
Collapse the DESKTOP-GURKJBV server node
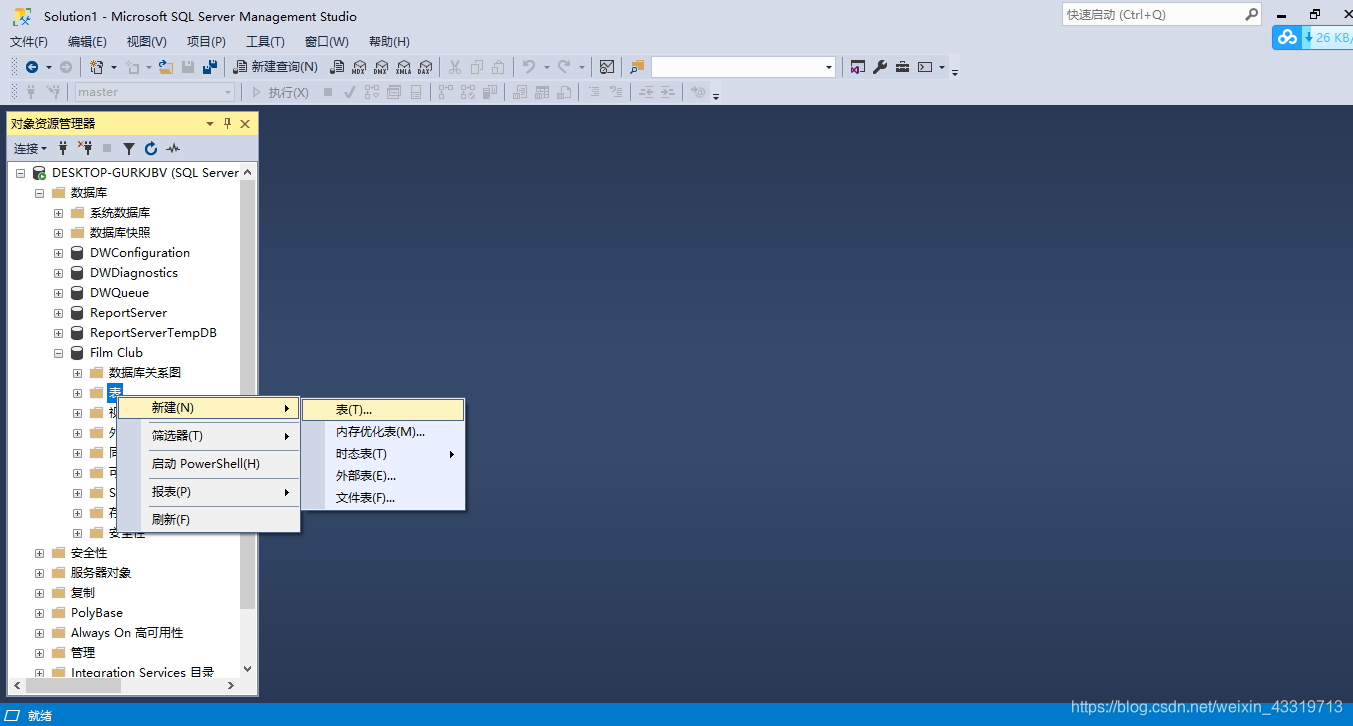click(20, 173)
